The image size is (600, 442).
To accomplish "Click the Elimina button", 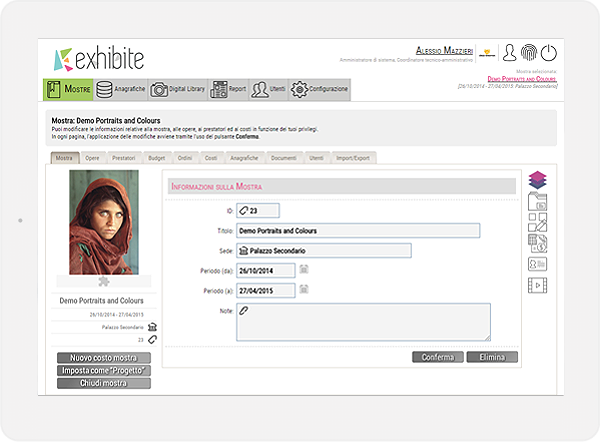I will [x=492, y=357].
